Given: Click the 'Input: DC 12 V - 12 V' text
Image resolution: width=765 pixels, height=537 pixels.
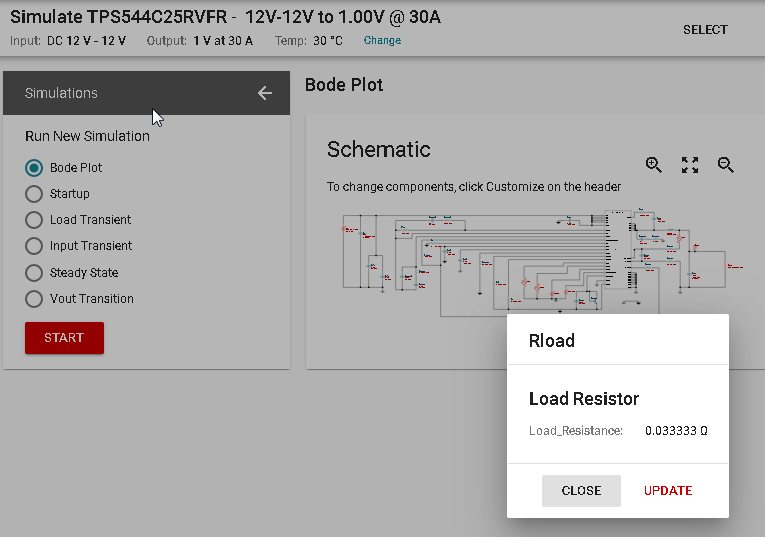Looking at the screenshot, I should (68, 40).
